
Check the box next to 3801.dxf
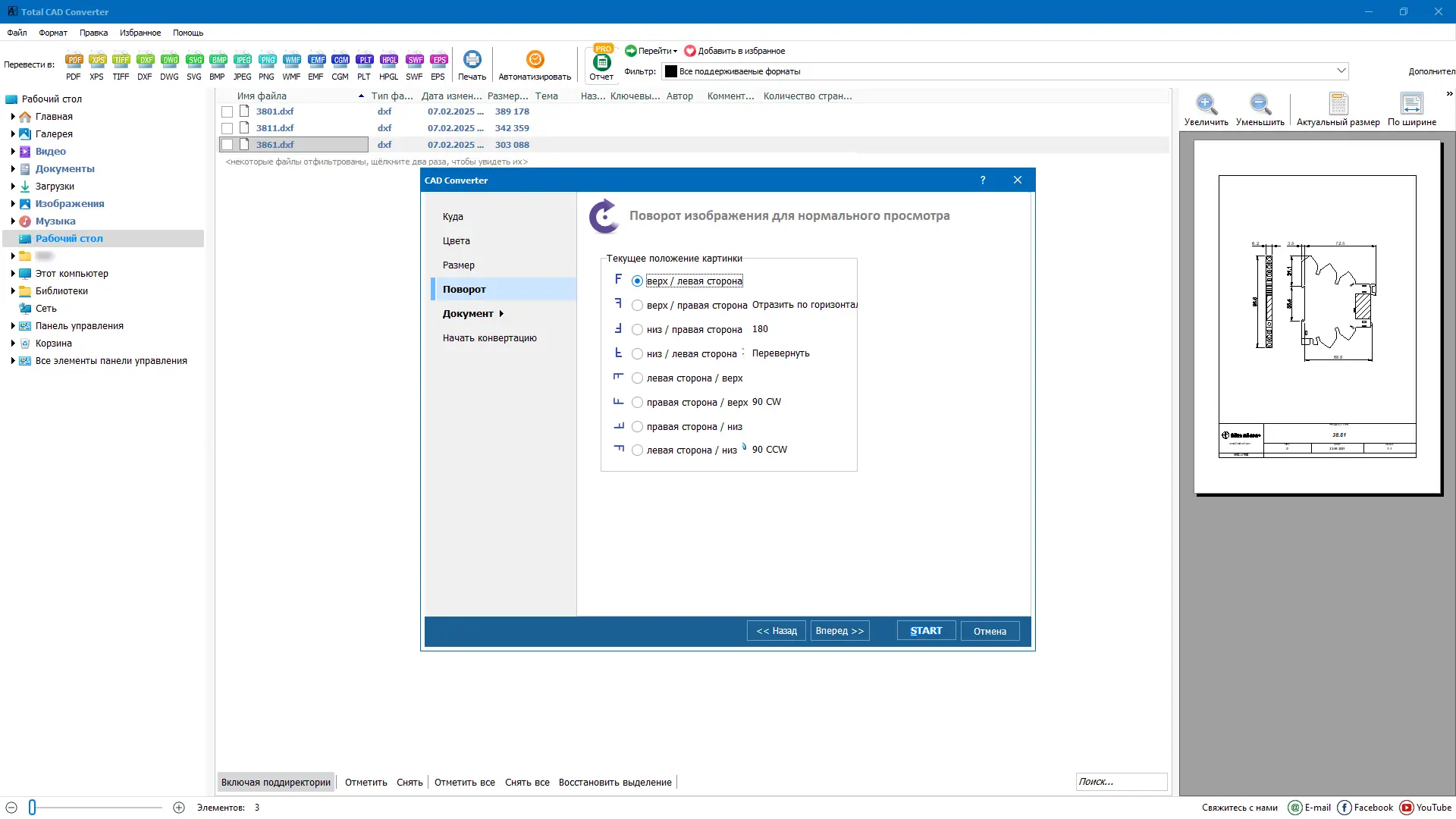pos(227,111)
